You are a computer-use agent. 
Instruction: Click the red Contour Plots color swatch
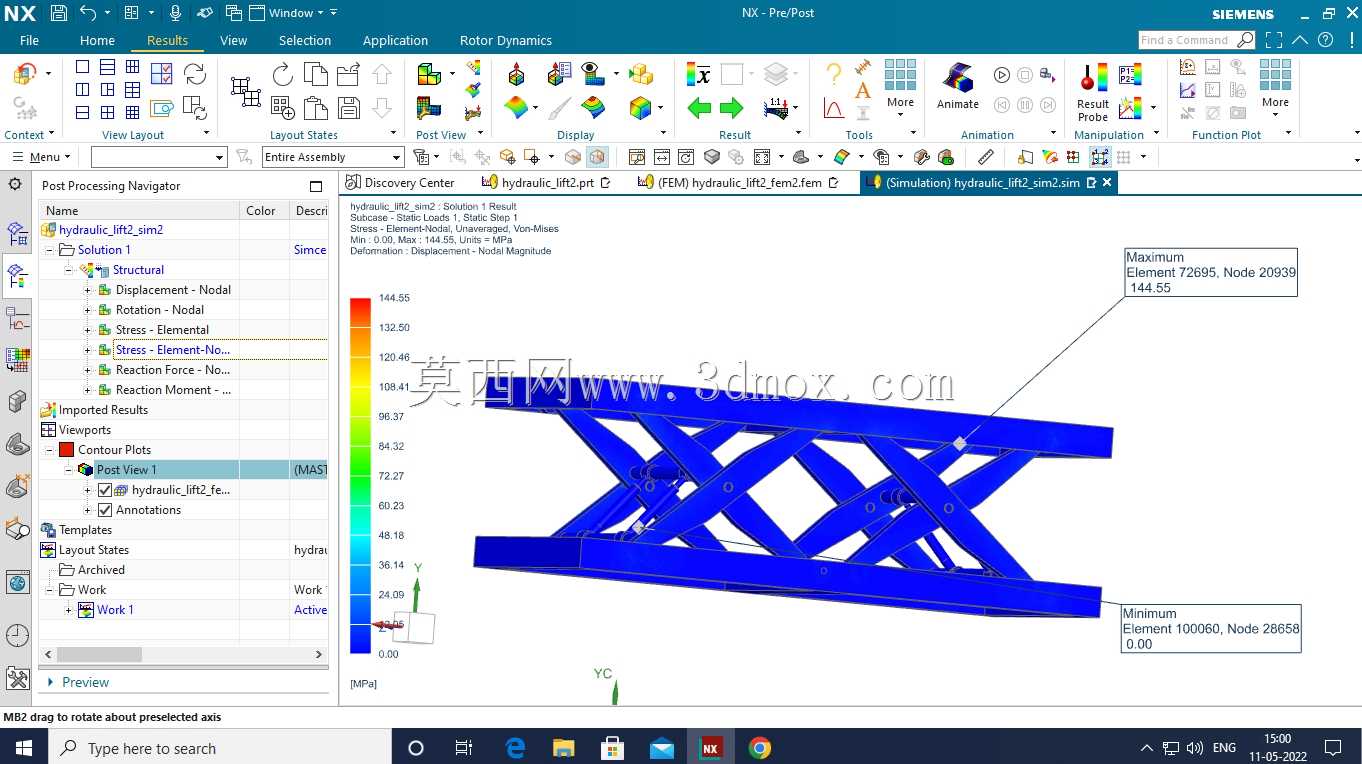pyautogui.click(x=67, y=450)
